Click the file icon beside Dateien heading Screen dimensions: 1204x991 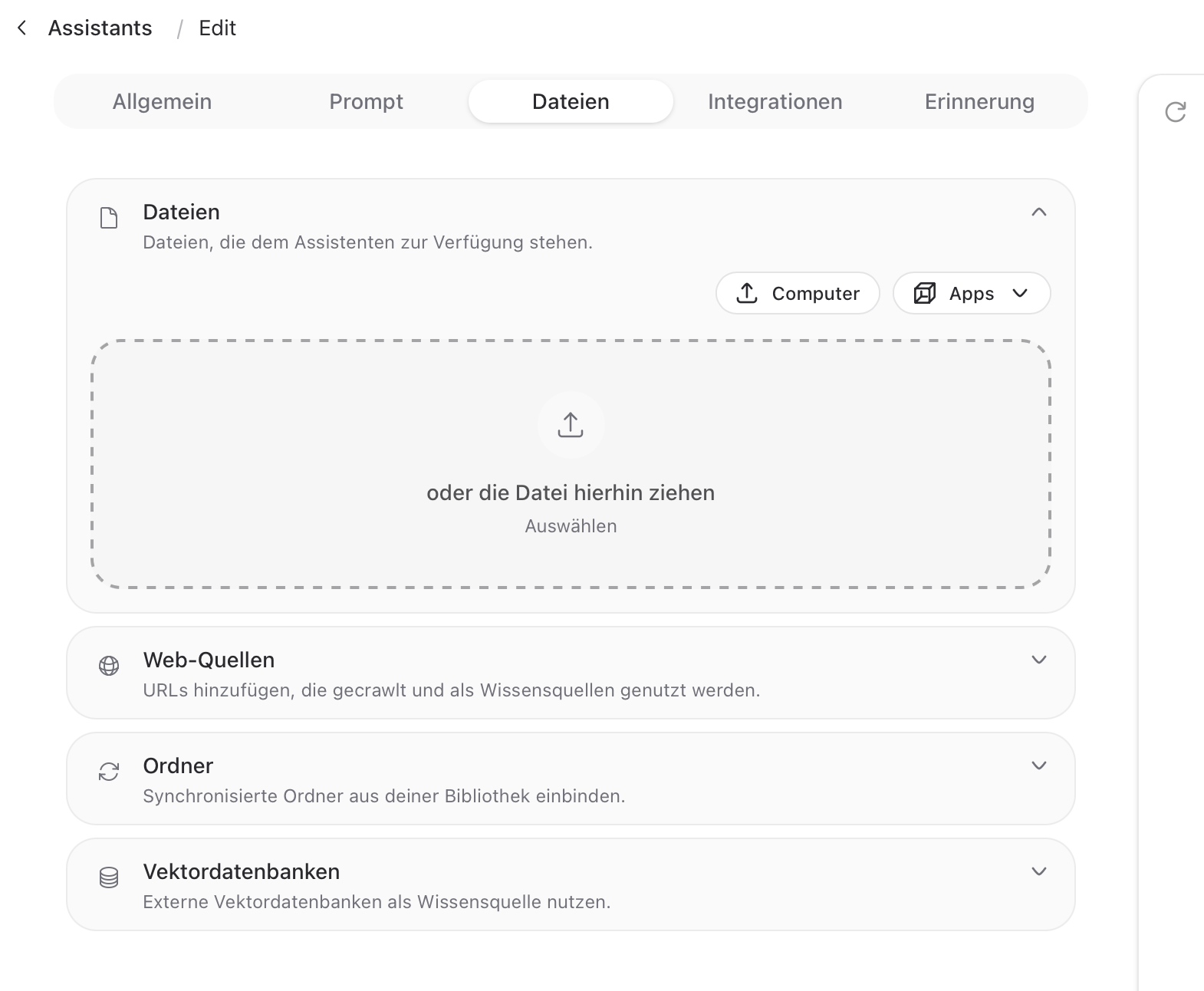coord(110,218)
